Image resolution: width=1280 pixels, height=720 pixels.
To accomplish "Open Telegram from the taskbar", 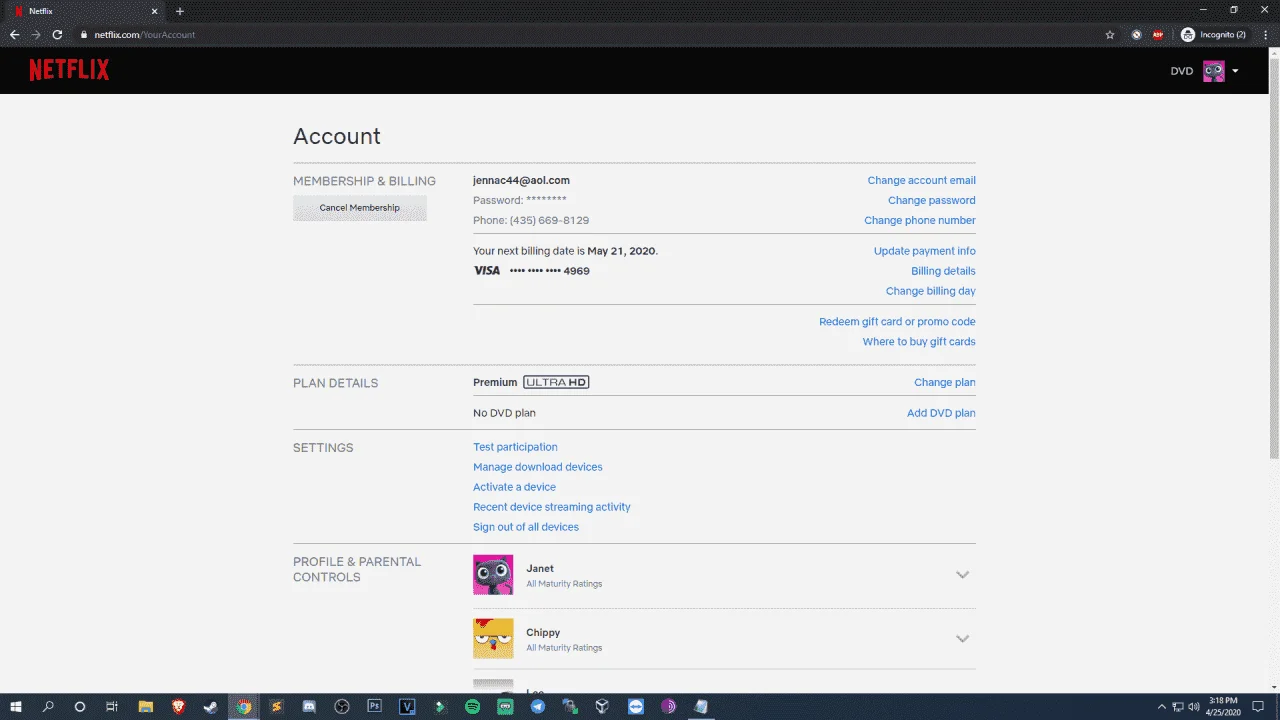I will [x=538, y=706].
